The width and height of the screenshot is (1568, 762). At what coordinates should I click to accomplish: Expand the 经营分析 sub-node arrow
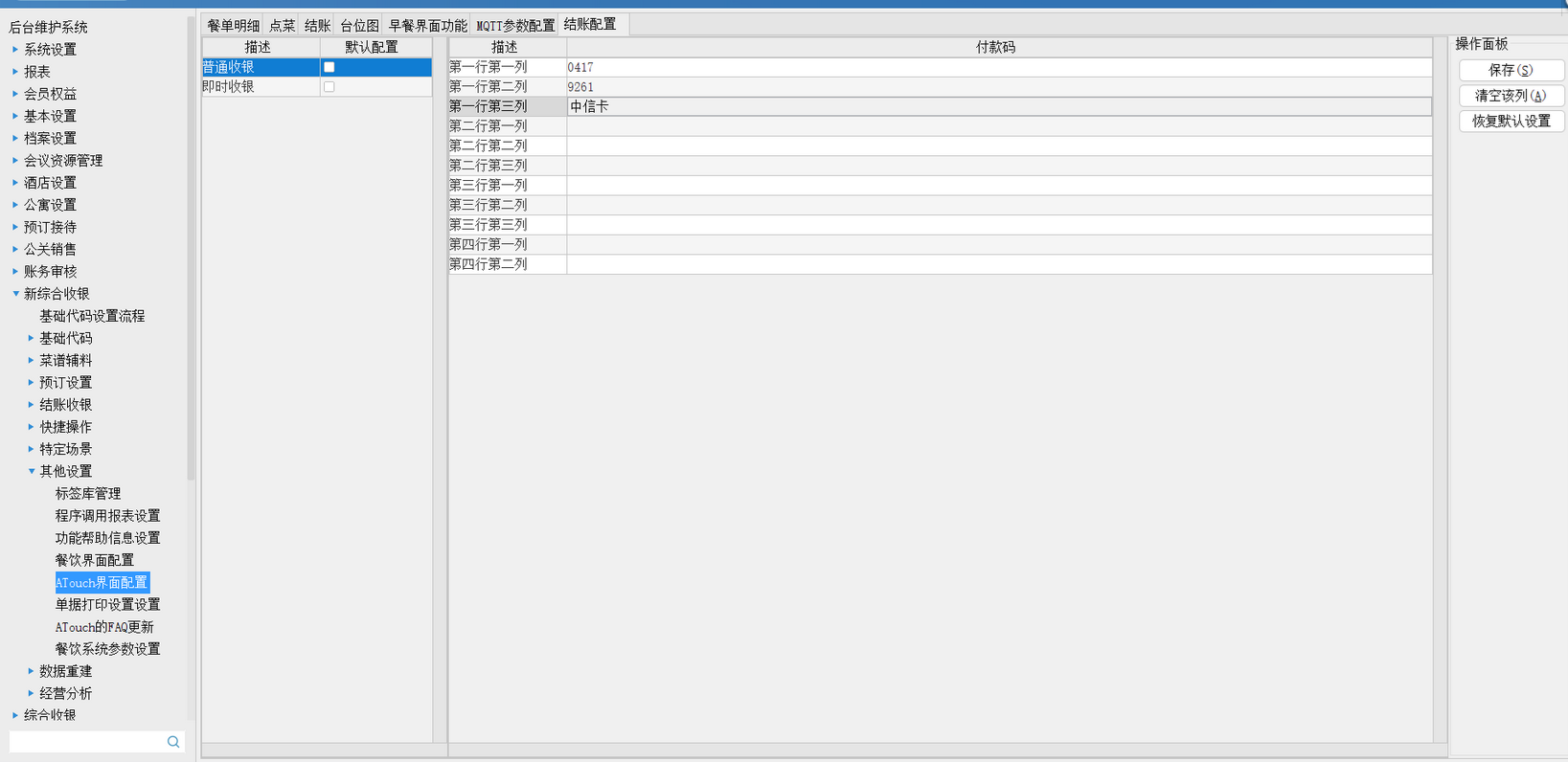[32, 693]
